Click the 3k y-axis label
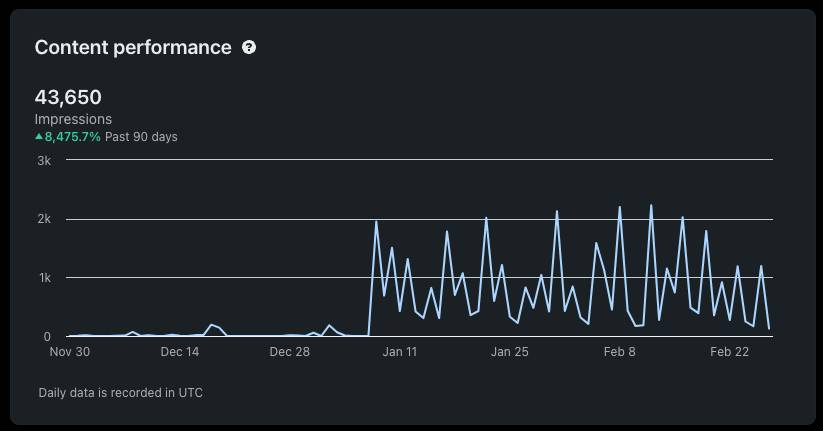 pos(44,161)
